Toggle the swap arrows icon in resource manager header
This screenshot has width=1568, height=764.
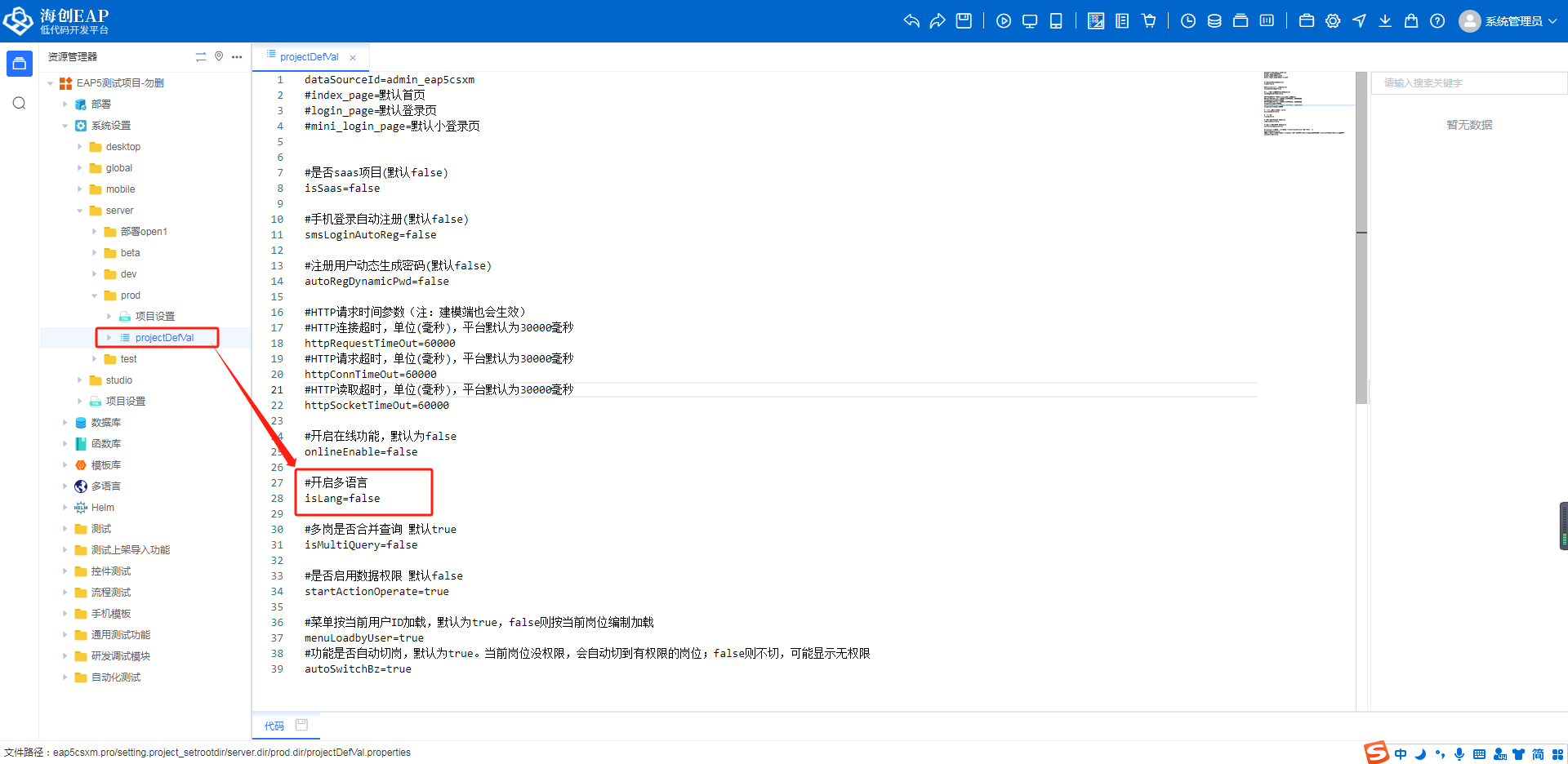201,56
